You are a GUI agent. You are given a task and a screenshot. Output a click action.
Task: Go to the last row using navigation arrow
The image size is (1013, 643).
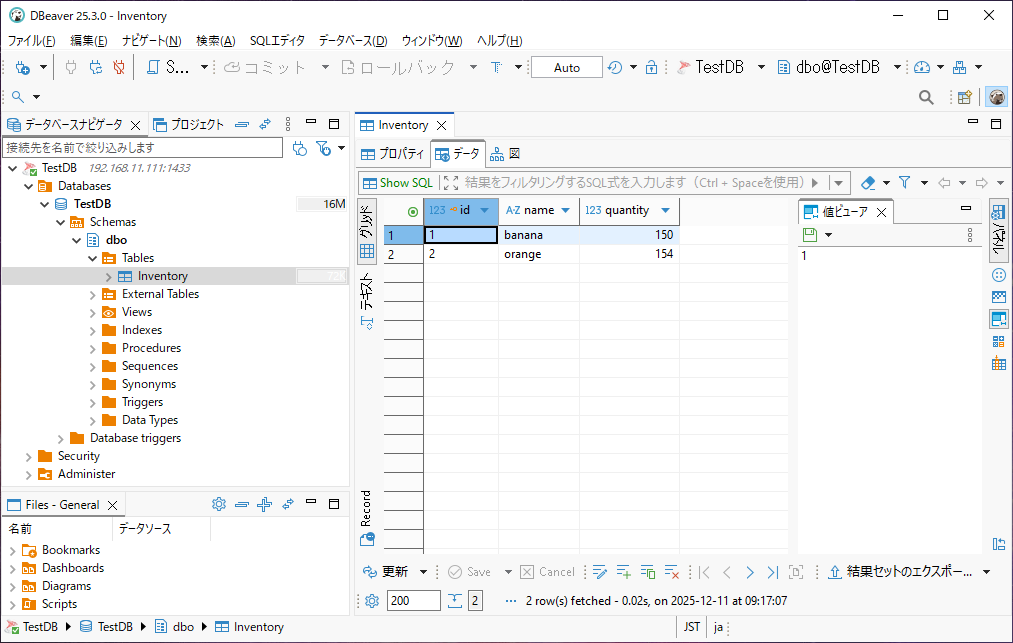[x=772, y=572]
